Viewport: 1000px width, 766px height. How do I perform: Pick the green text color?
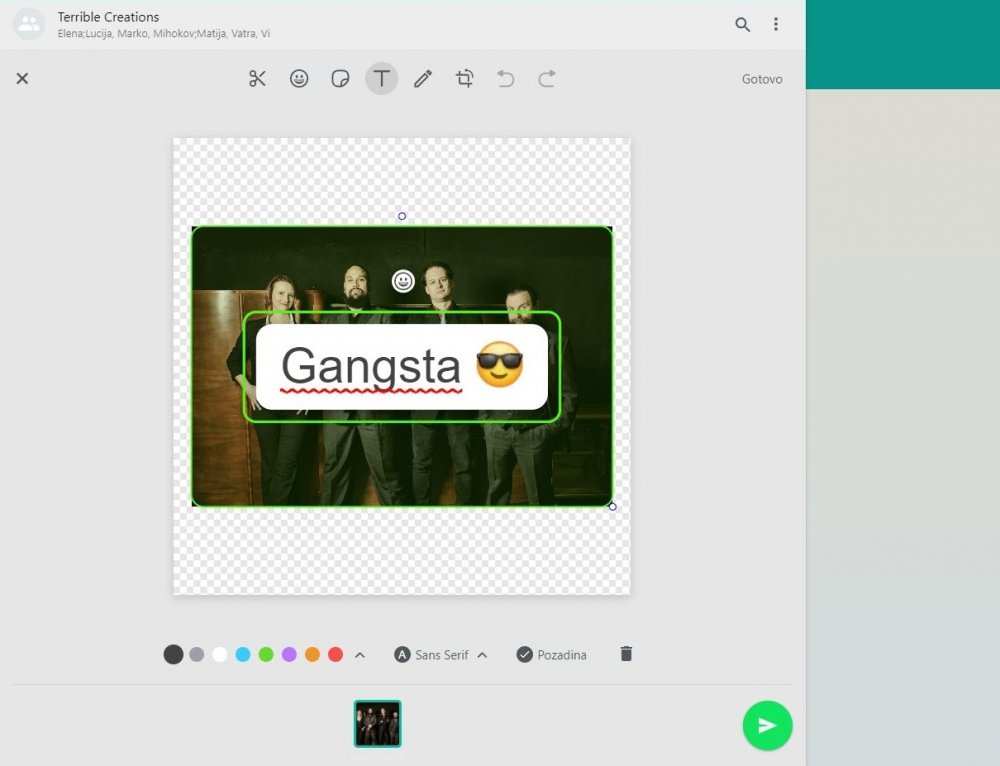pos(266,654)
